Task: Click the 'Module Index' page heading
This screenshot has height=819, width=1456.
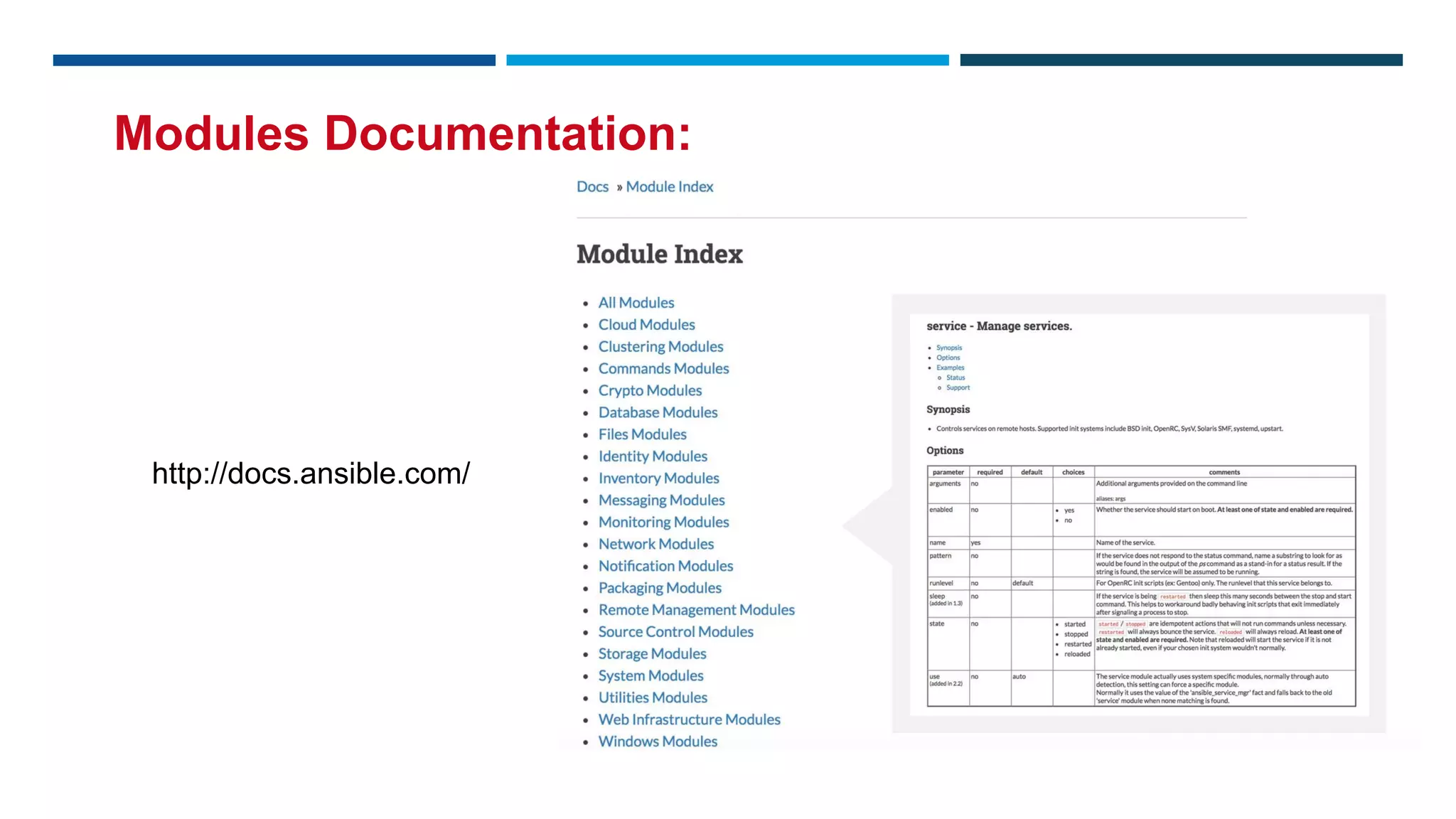Action: tap(659, 254)
